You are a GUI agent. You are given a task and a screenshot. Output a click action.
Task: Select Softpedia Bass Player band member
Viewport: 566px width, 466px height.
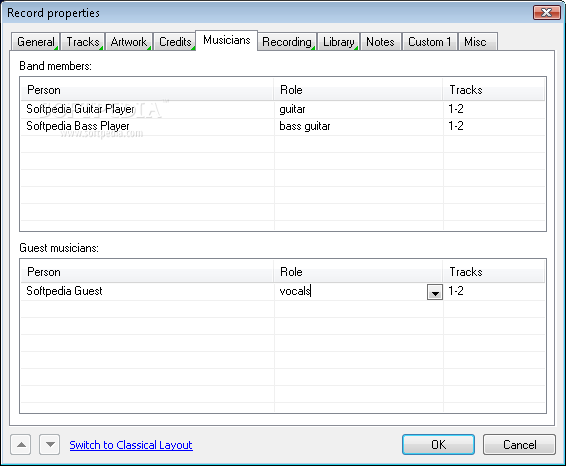pyautogui.click(x=78, y=126)
